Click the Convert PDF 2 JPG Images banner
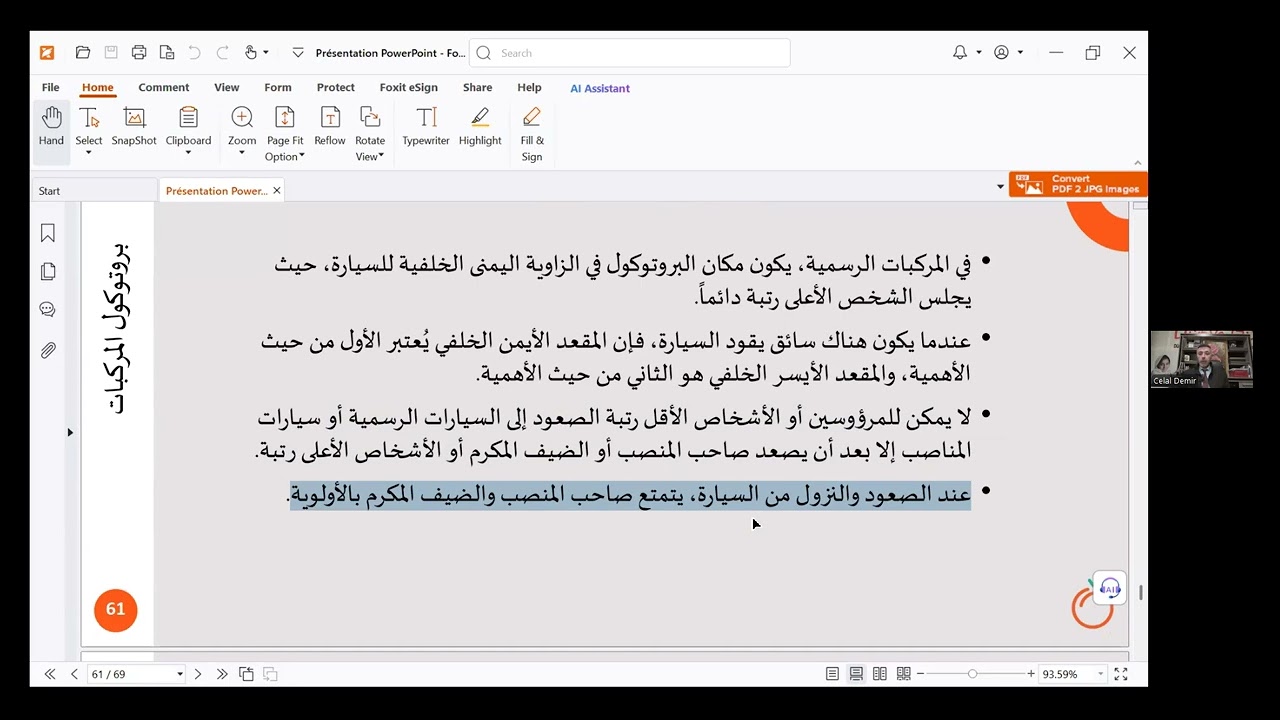Screen dimensions: 1280x720 [1078, 184]
